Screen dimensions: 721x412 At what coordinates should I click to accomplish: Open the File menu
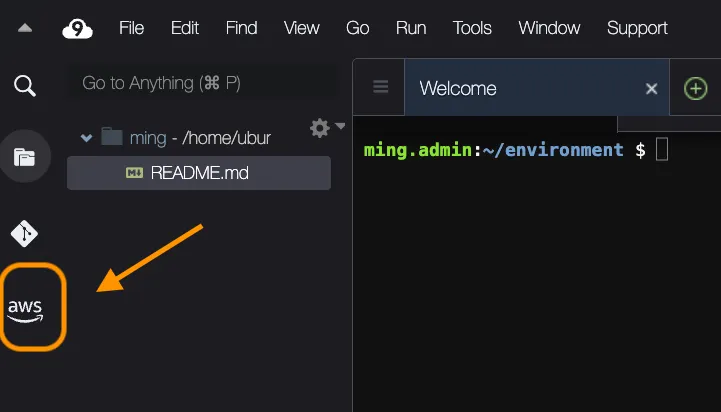point(132,28)
